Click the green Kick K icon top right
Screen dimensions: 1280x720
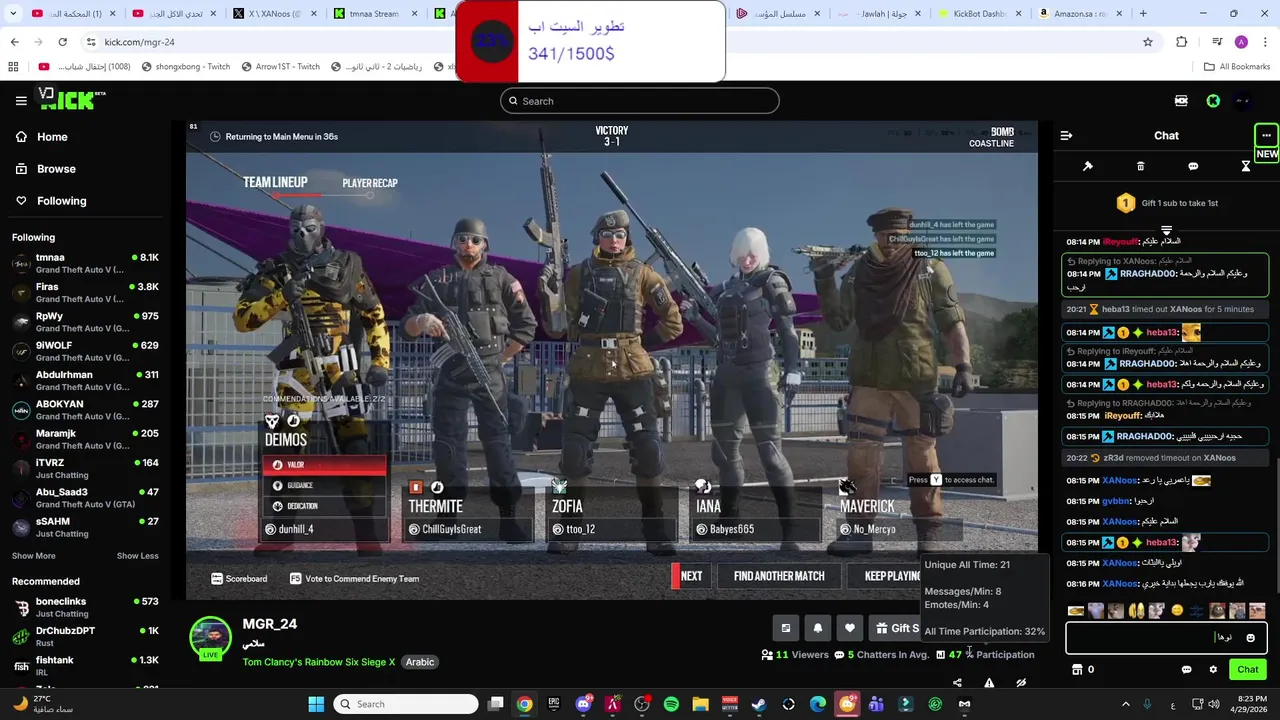(x=1213, y=101)
